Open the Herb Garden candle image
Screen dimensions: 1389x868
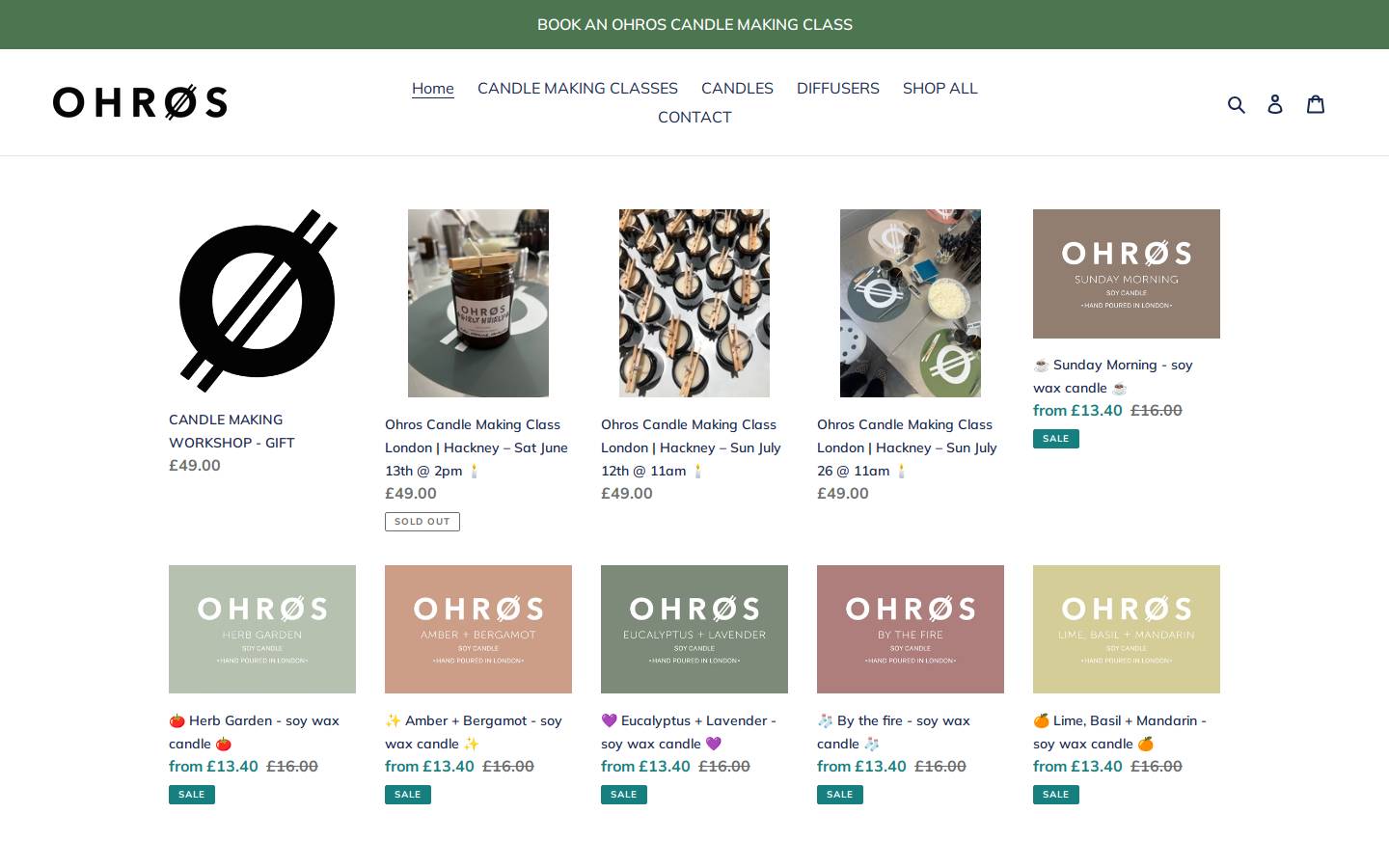coord(262,629)
